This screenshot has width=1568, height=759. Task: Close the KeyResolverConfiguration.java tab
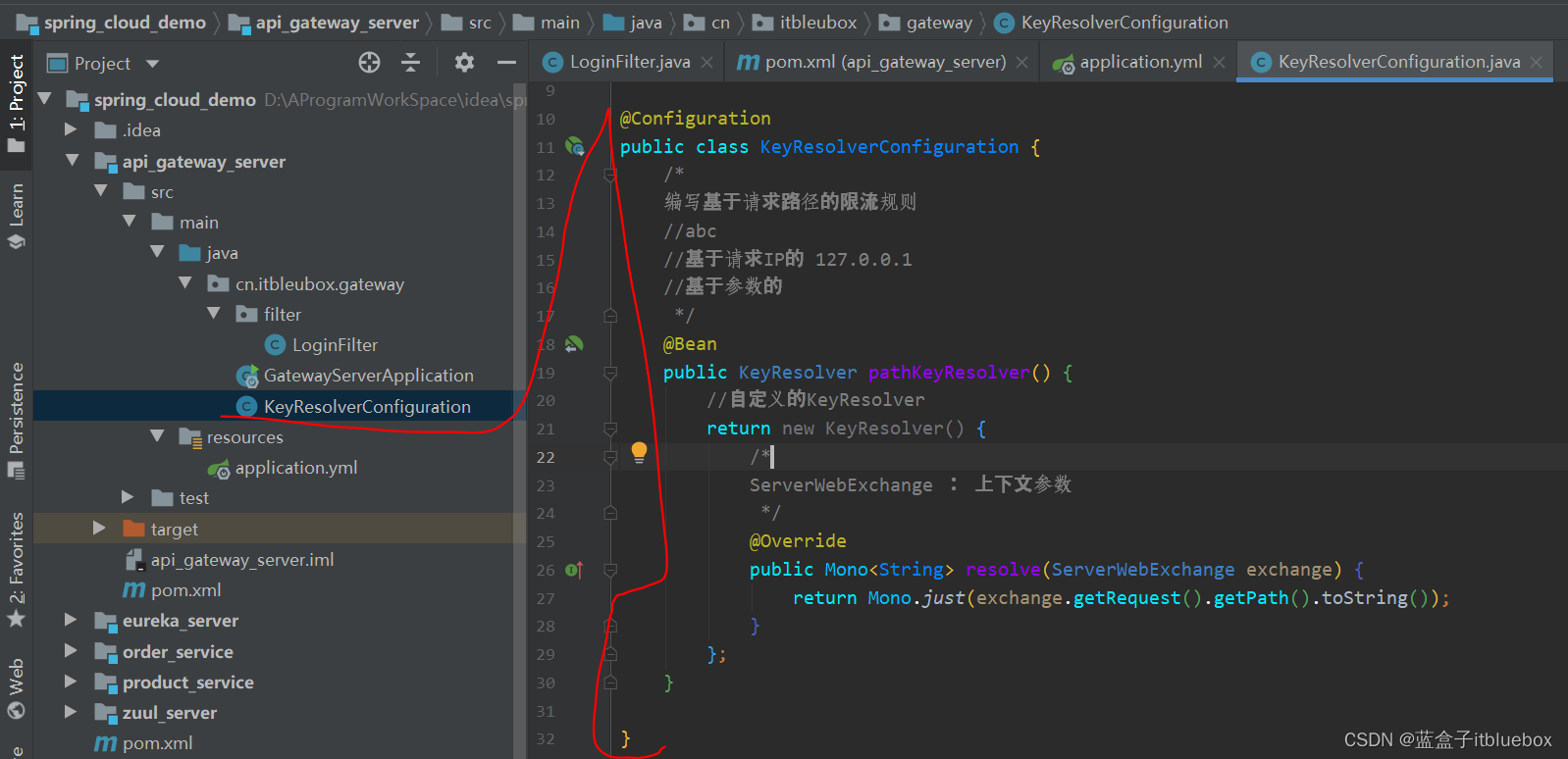[x=1536, y=63]
